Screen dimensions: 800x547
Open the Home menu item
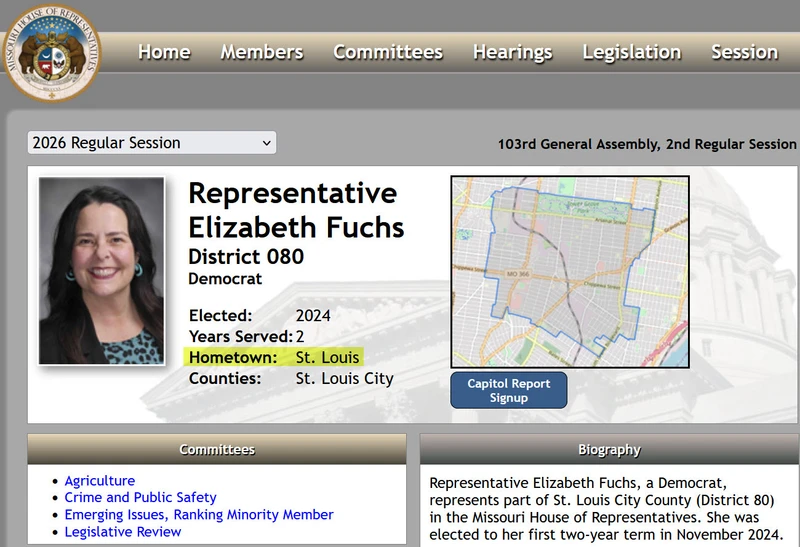164,52
